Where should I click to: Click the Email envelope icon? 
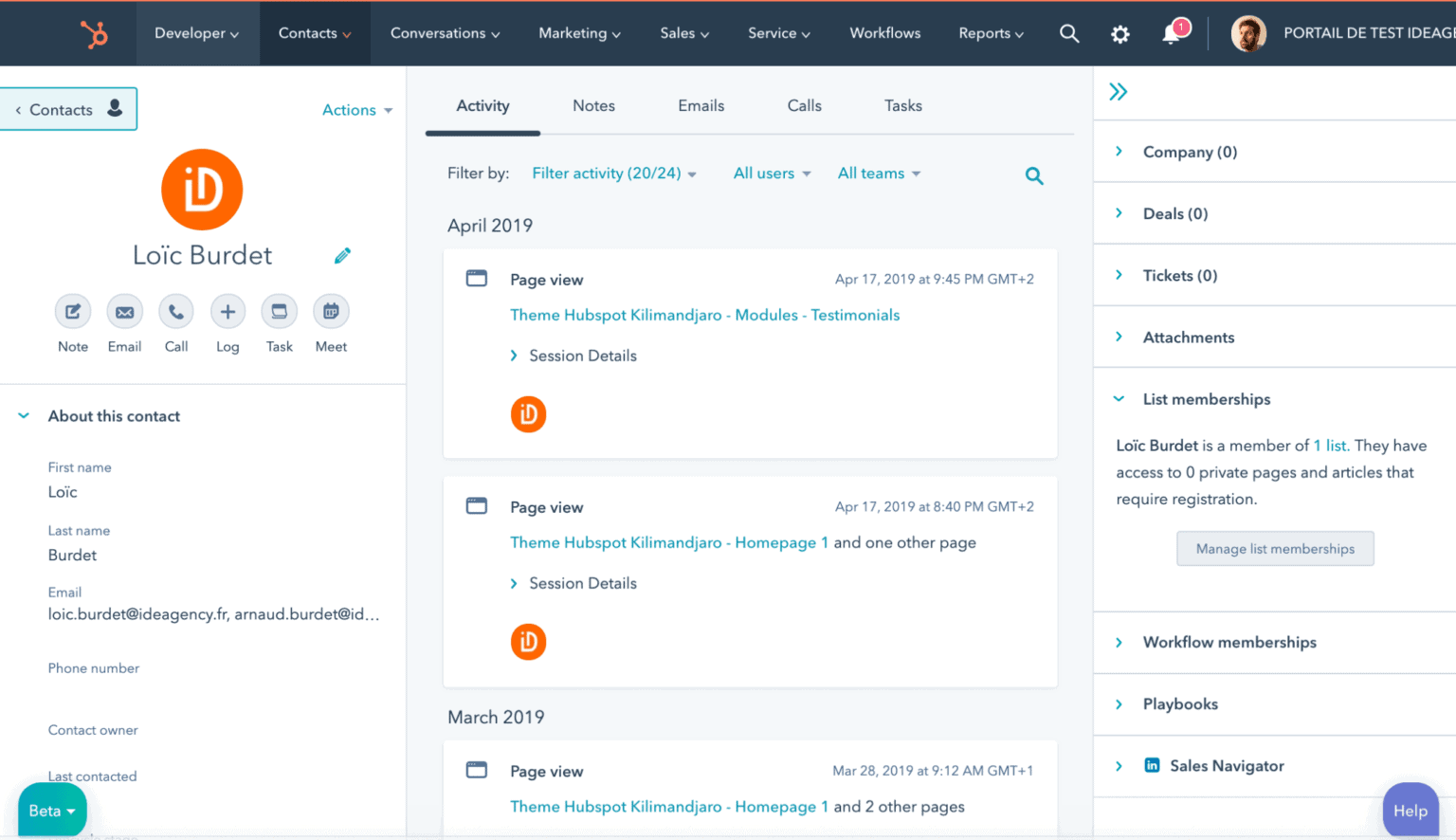[x=124, y=312]
